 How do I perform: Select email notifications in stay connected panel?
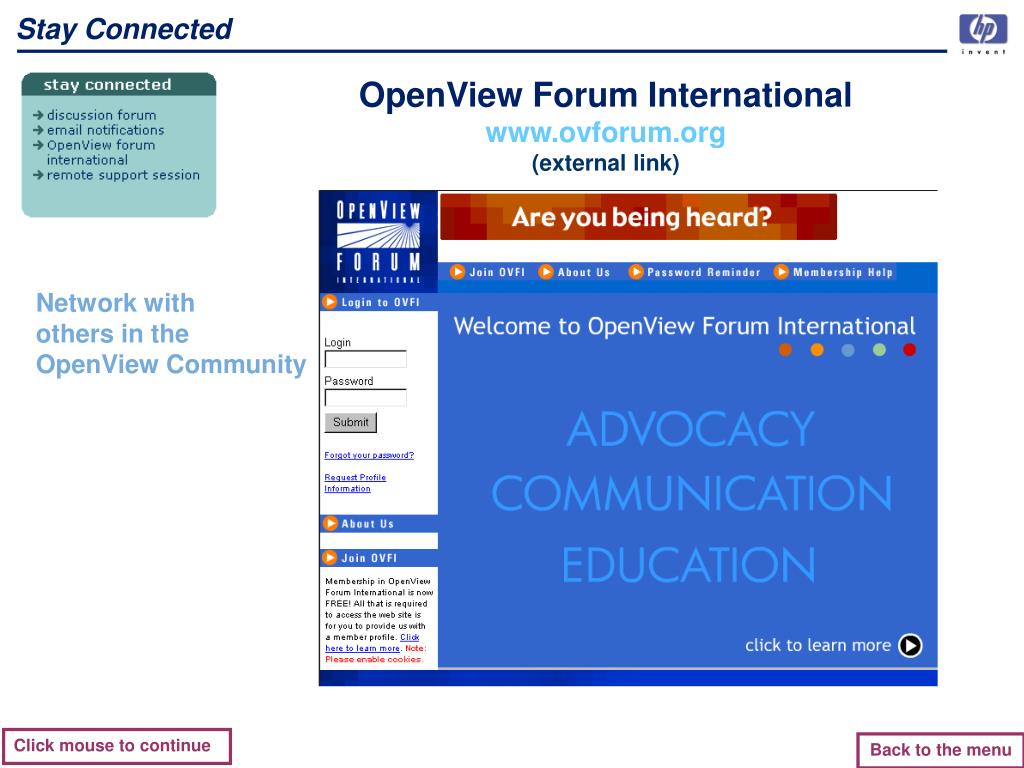105,130
